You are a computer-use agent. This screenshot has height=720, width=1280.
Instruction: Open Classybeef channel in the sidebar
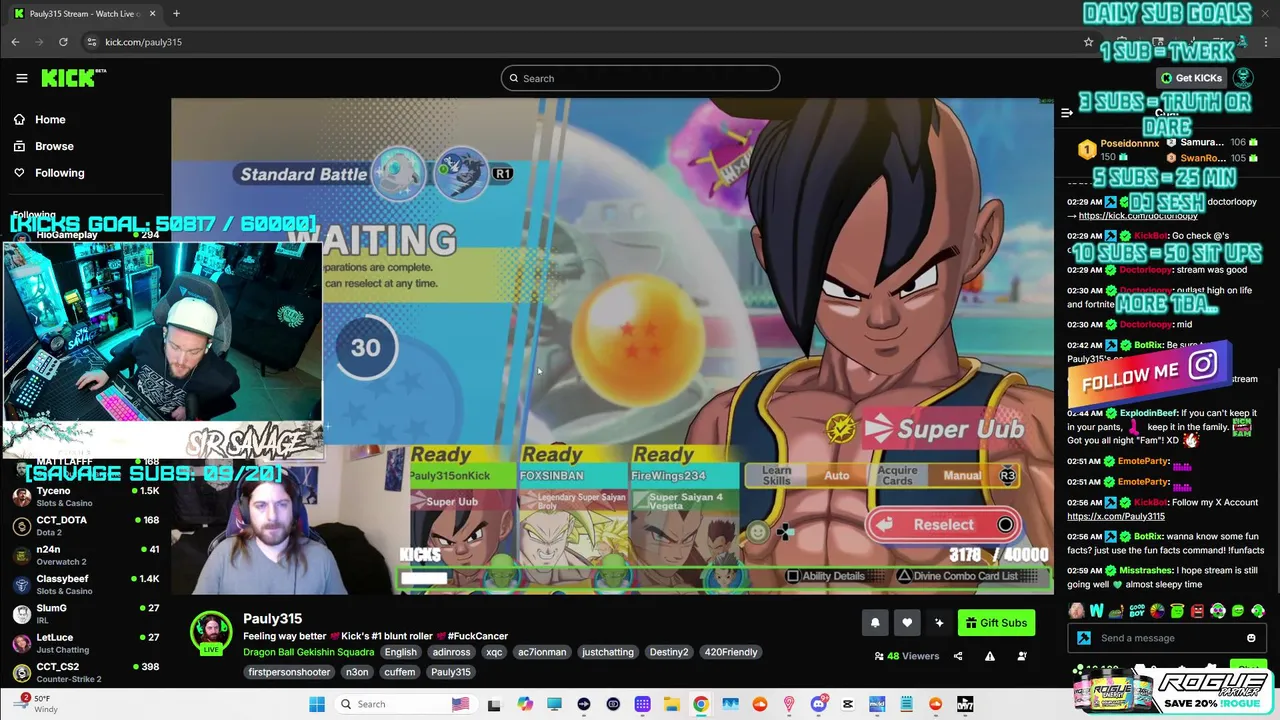pos(85,584)
